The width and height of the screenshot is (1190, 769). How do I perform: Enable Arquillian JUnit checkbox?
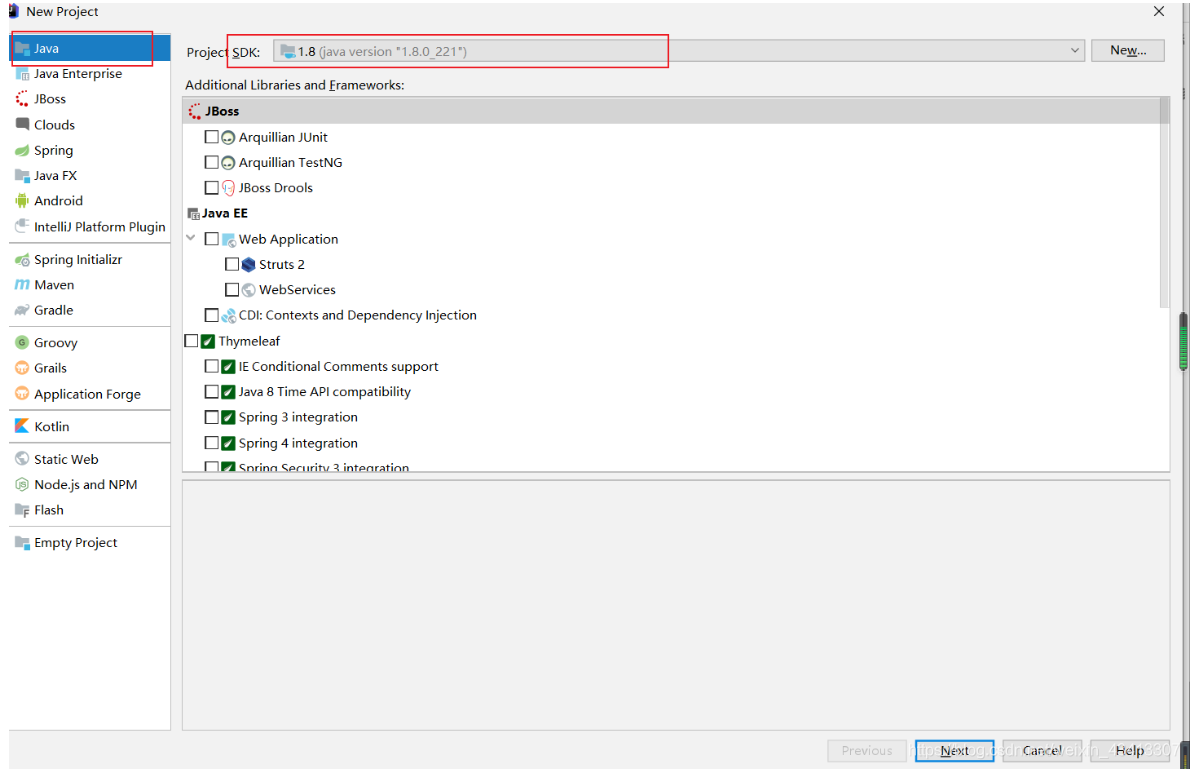tap(212, 137)
